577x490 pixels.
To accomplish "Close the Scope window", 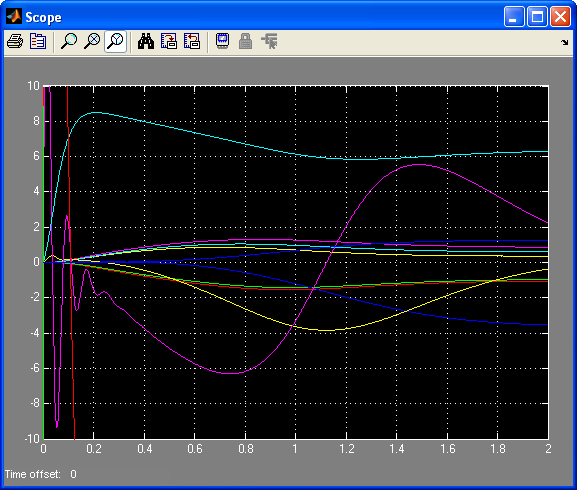I will tap(560, 17).
